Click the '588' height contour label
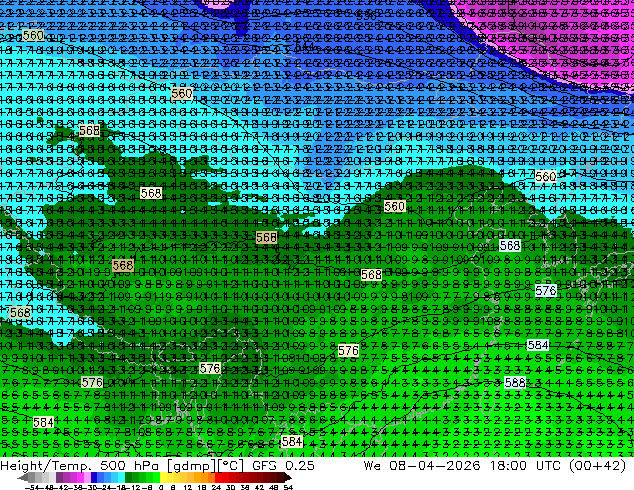The width and height of the screenshot is (634, 490). (515, 382)
